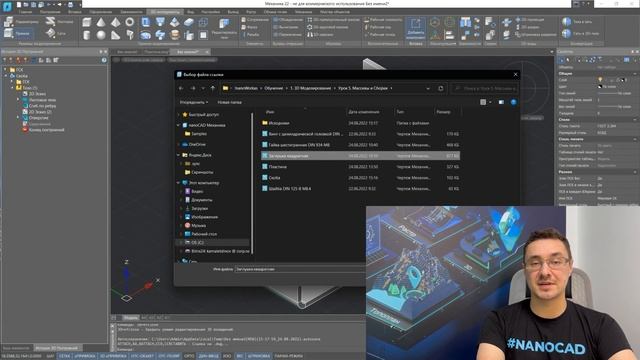Screen dimensions: 640x360
Task: Toggle ОРТО mode in status bar
Action: [189, 356]
